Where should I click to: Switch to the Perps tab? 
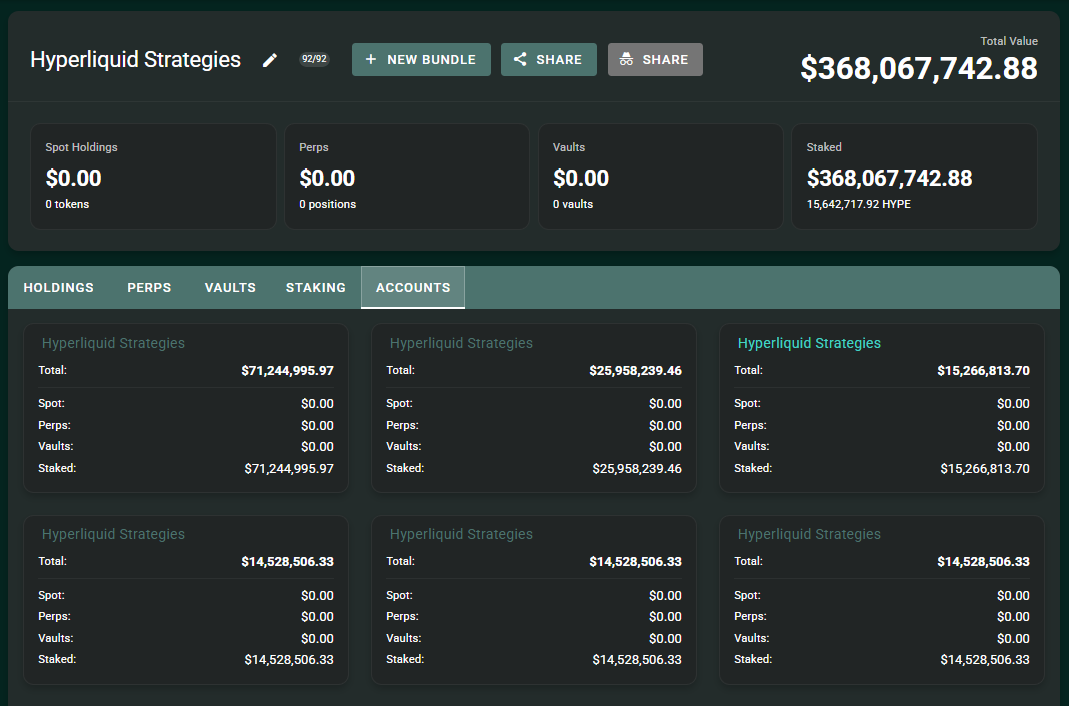(149, 288)
